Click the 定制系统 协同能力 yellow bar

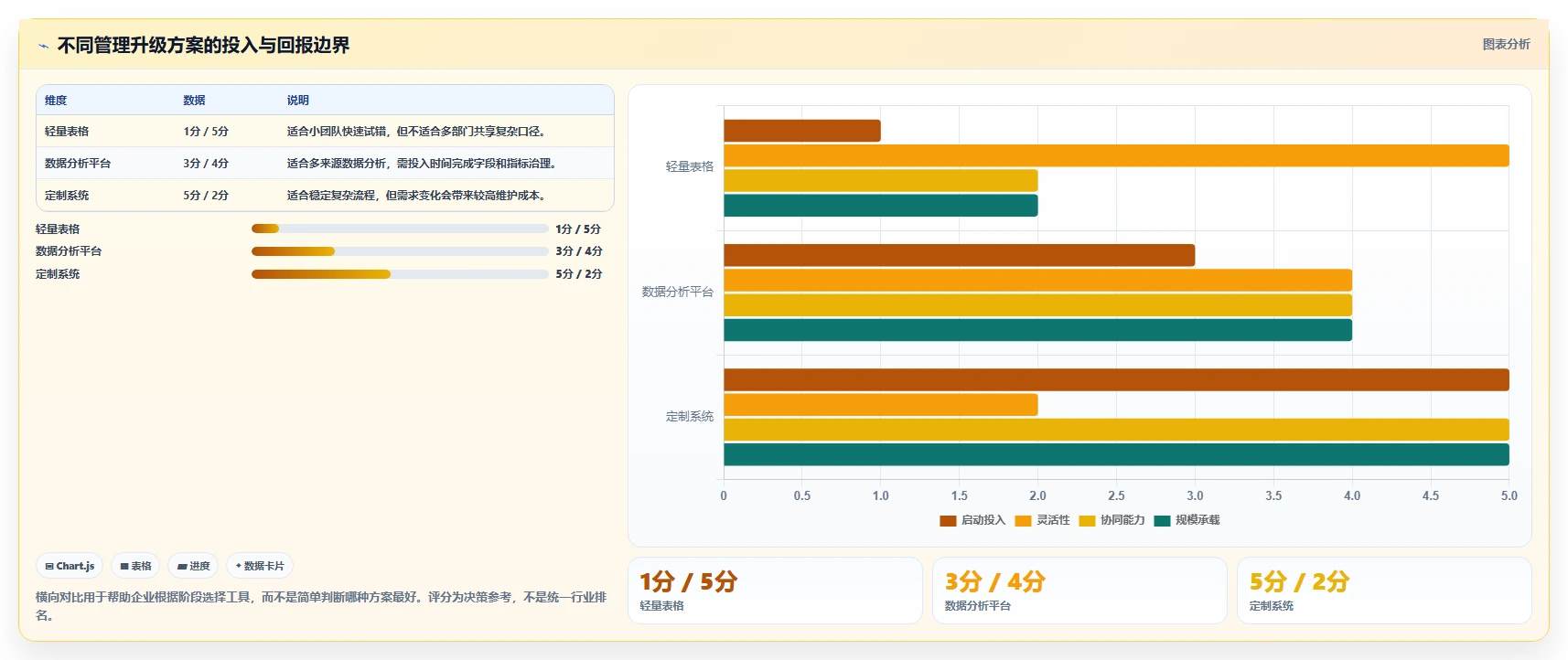1116,430
